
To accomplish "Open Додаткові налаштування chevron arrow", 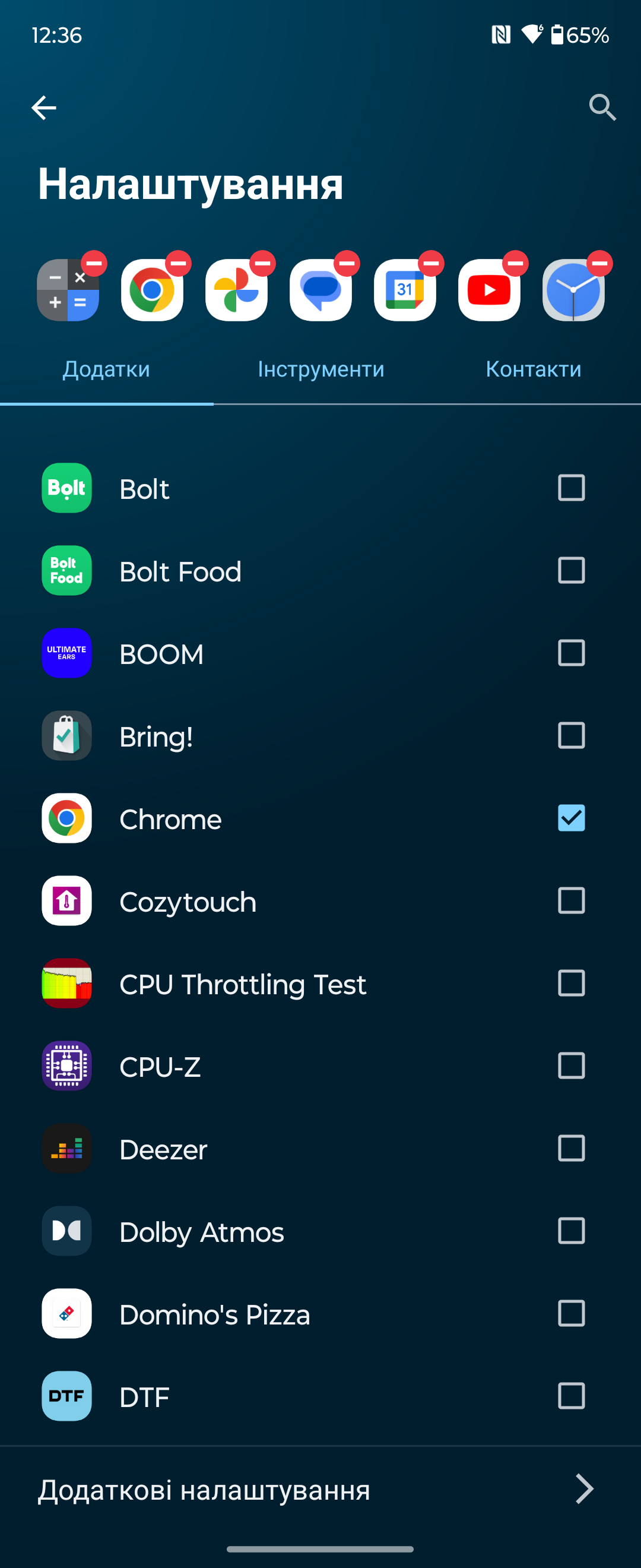I will [584, 1490].
